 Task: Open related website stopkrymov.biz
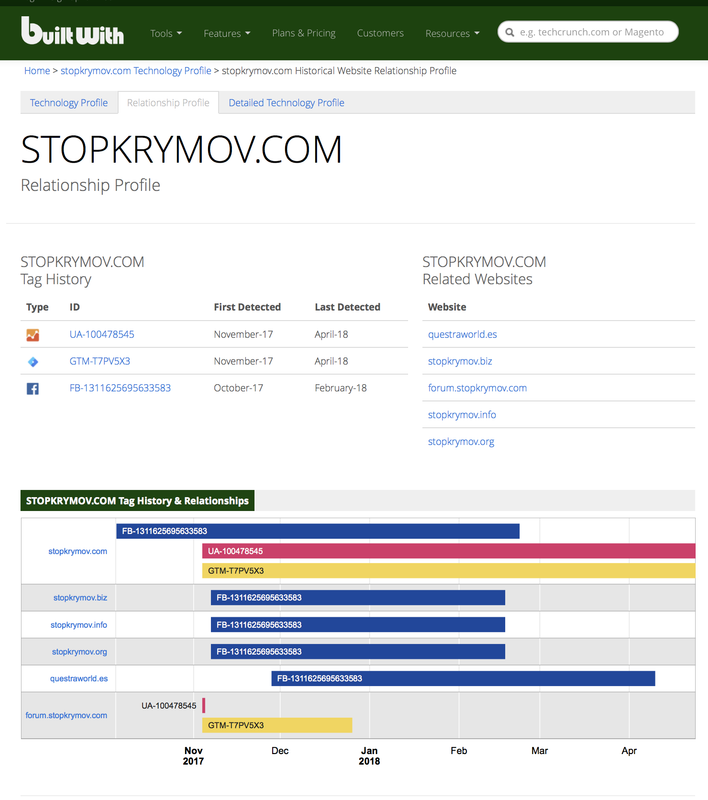click(x=460, y=361)
